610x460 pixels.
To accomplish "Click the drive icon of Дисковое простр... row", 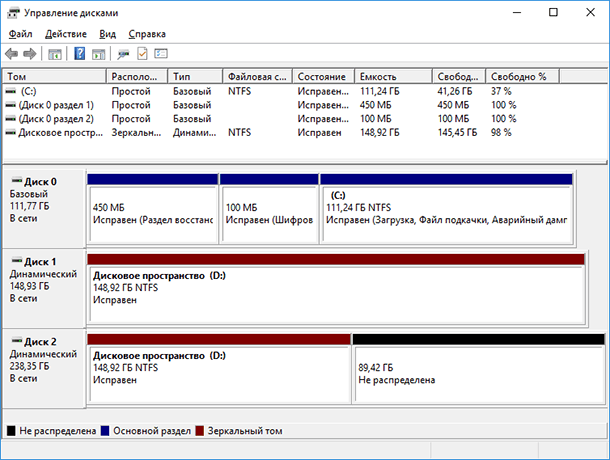I will pos(11,133).
